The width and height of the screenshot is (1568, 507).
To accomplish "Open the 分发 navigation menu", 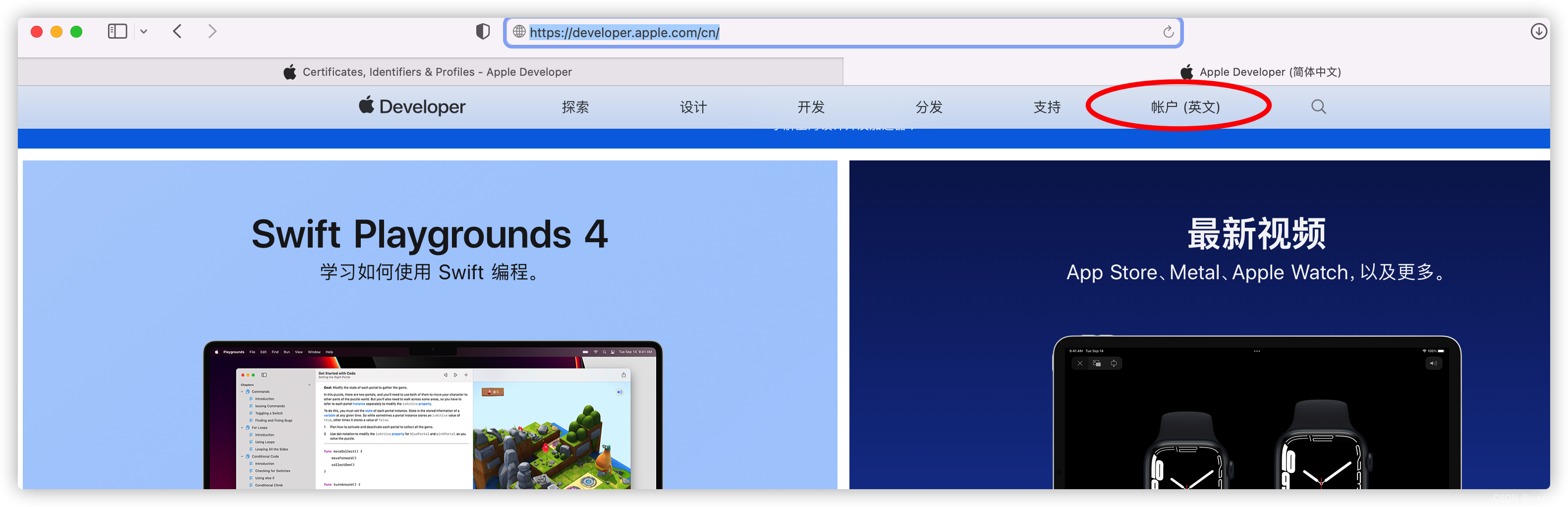I will (x=930, y=107).
